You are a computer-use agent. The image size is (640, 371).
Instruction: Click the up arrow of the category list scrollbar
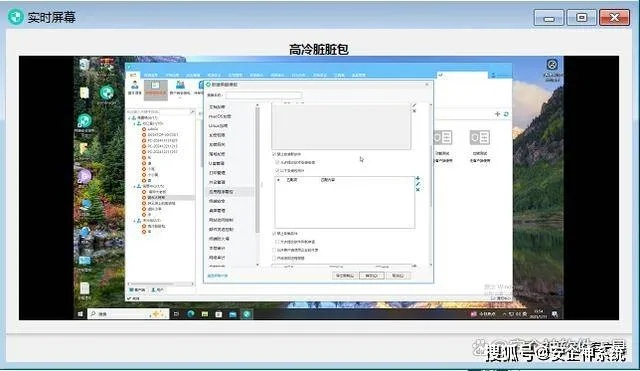pos(257,105)
